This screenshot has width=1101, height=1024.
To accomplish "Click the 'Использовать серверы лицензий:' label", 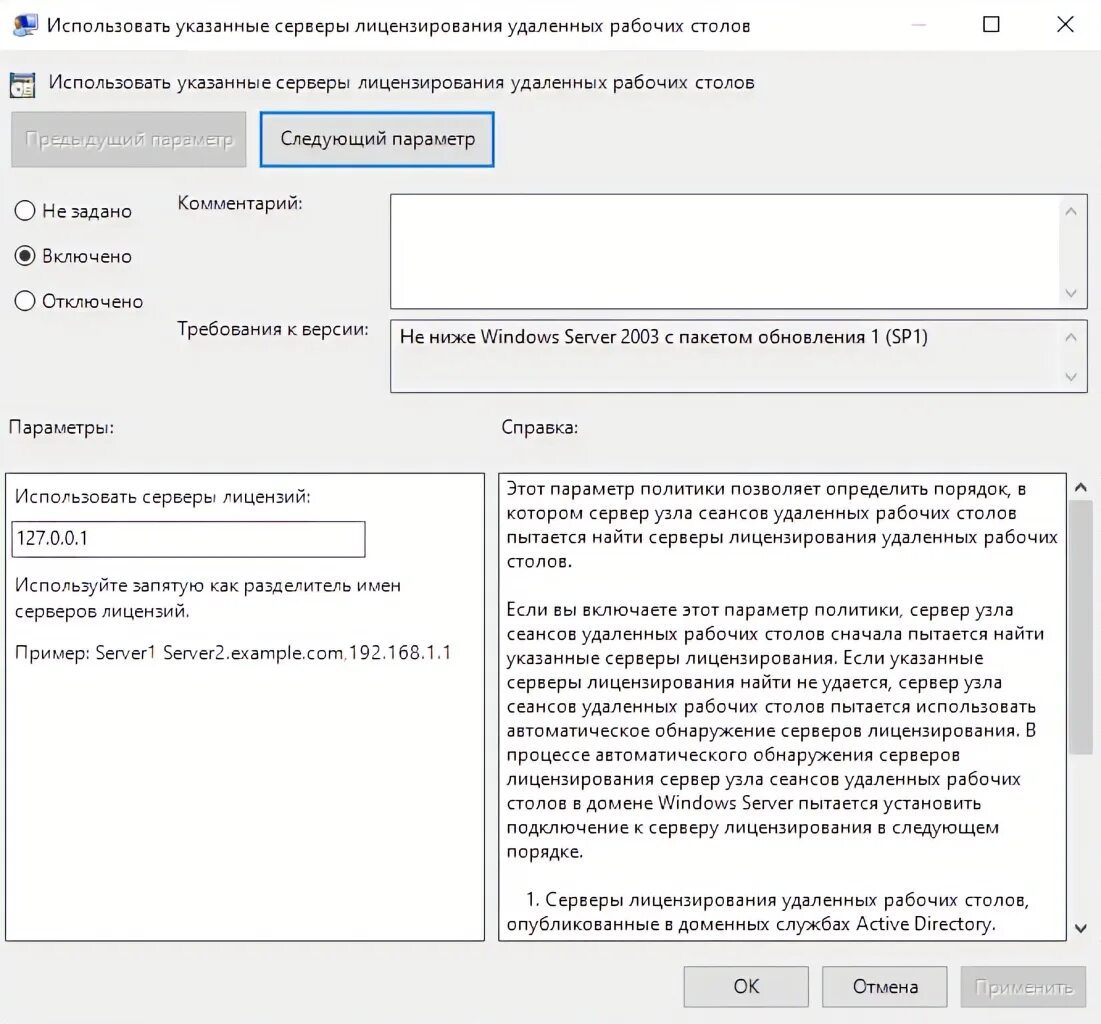I will click(x=162, y=497).
